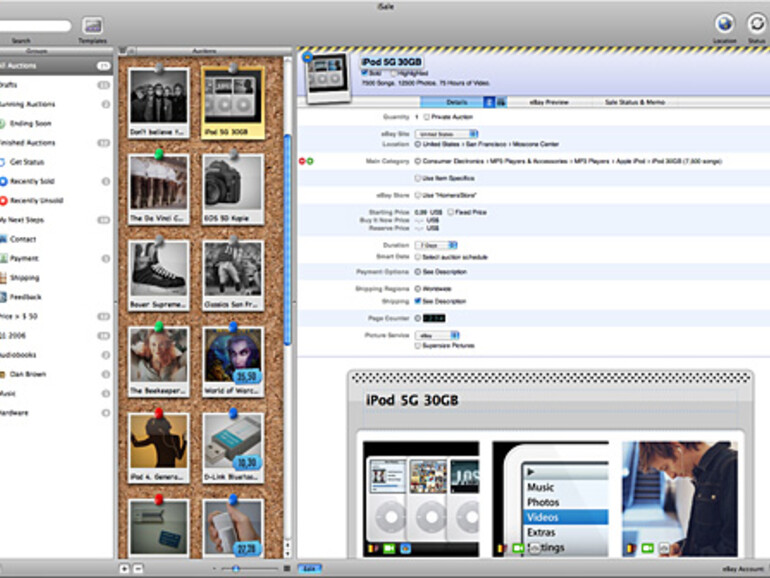Enable the Supersize Pictures checkbox
The width and height of the screenshot is (770, 578).
click(418, 346)
